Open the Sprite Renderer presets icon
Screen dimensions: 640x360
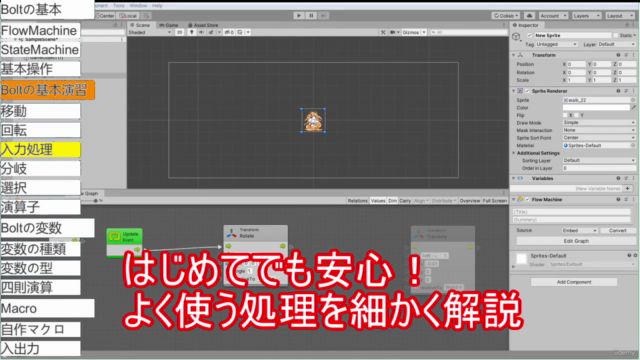coord(626,91)
